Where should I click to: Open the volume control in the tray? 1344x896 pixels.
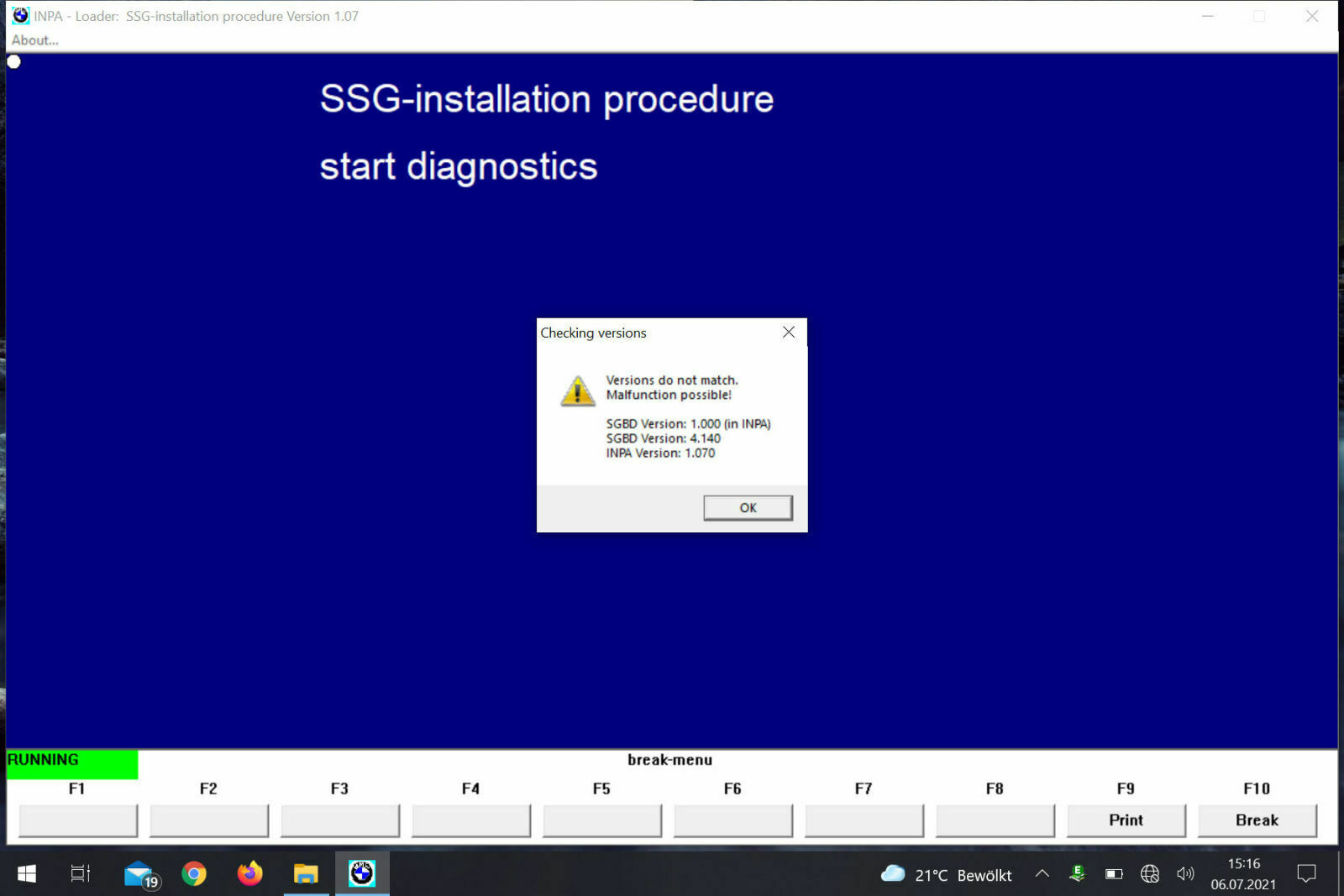click(1185, 874)
